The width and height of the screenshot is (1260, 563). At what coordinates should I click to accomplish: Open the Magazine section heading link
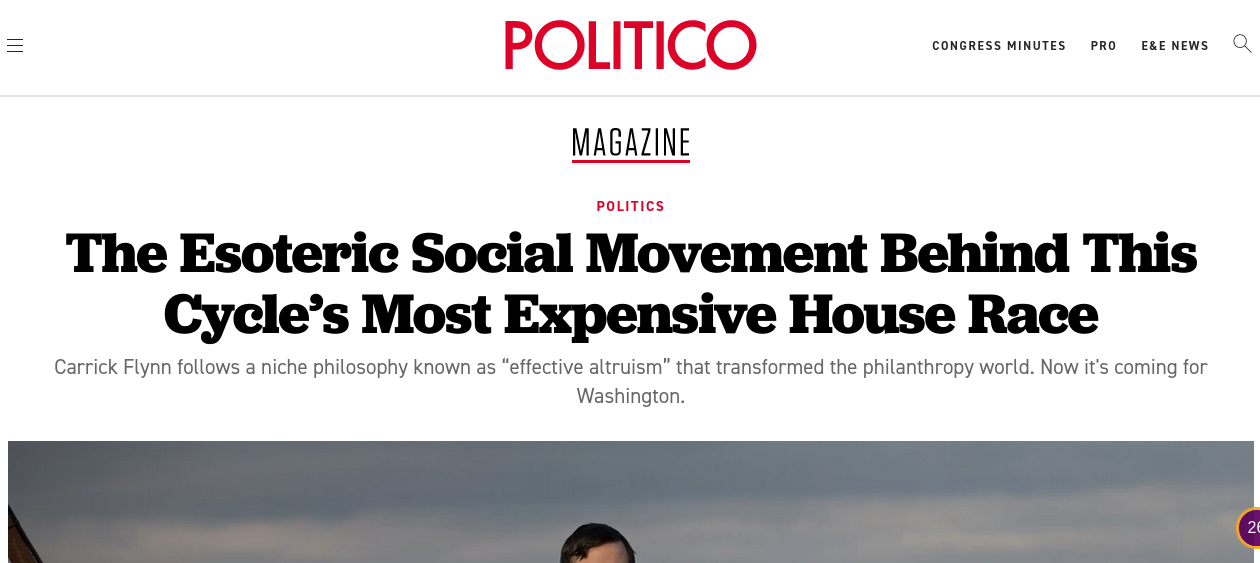point(631,142)
